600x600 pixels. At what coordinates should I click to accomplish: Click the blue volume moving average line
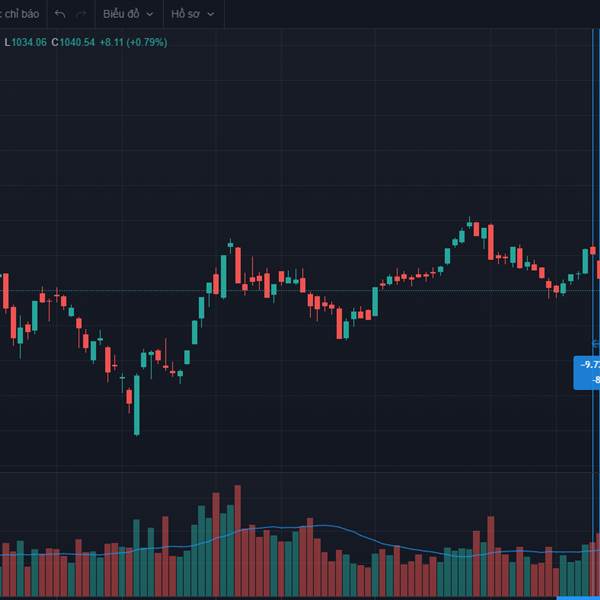[300, 527]
